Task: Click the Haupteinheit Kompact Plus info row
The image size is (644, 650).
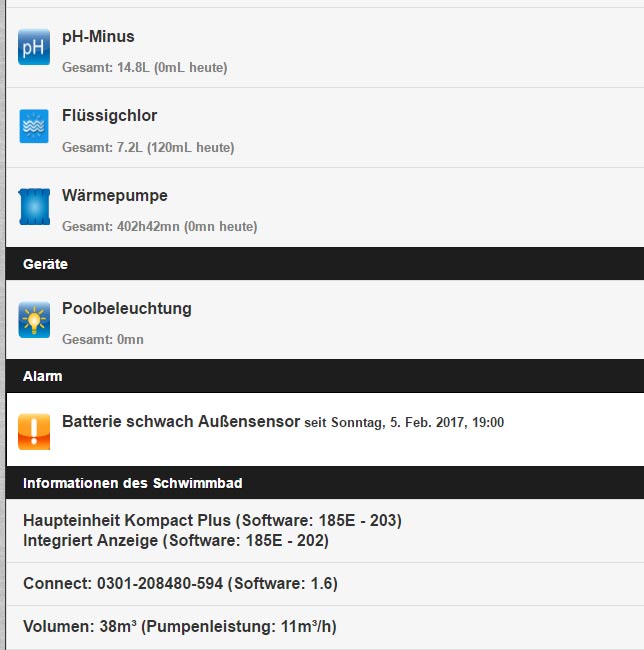Action: pyautogui.click(x=325, y=531)
